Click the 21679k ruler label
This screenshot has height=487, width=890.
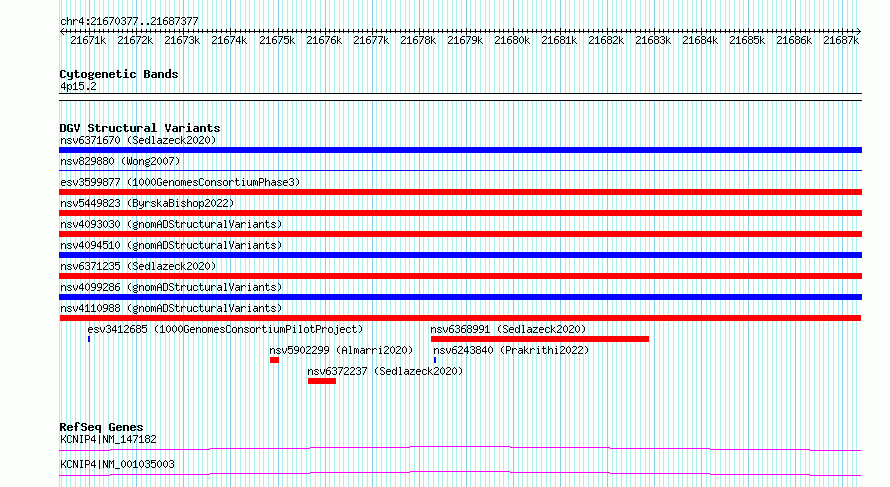coord(465,40)
